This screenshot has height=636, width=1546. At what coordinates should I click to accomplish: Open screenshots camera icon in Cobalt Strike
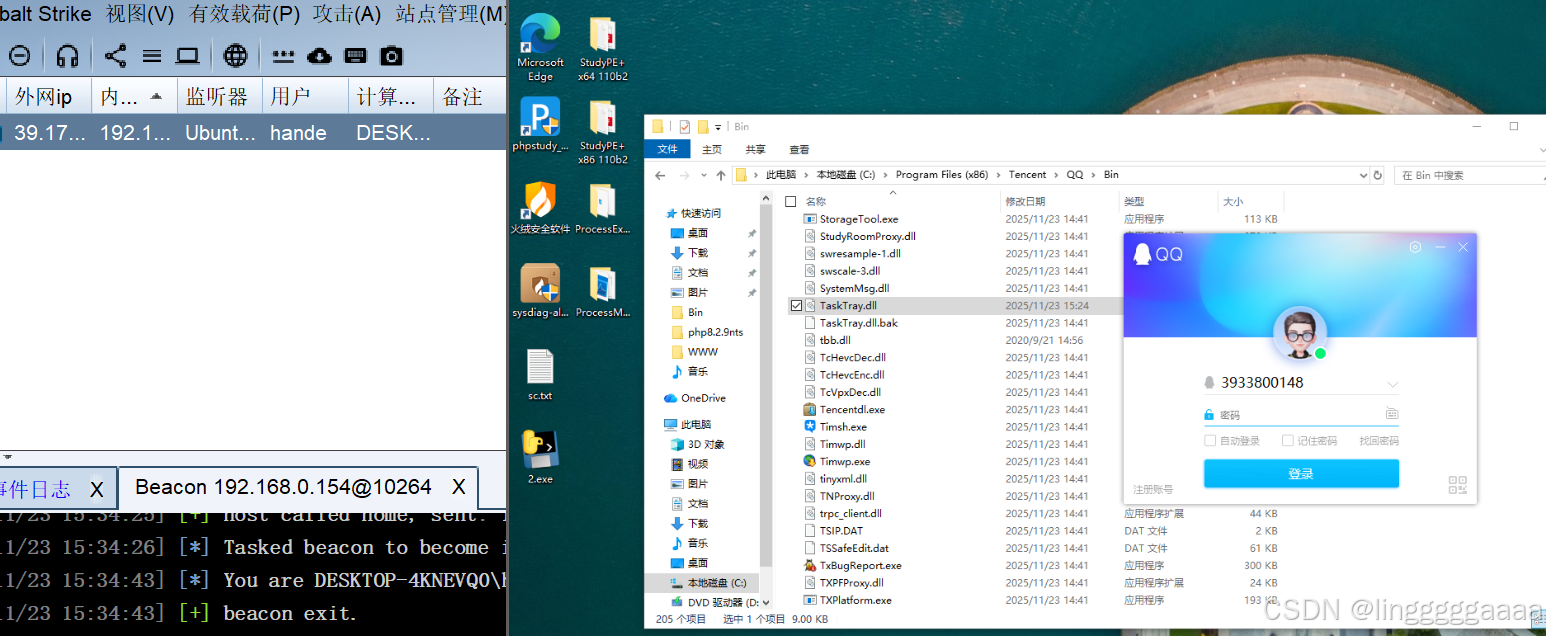(392, 56)
